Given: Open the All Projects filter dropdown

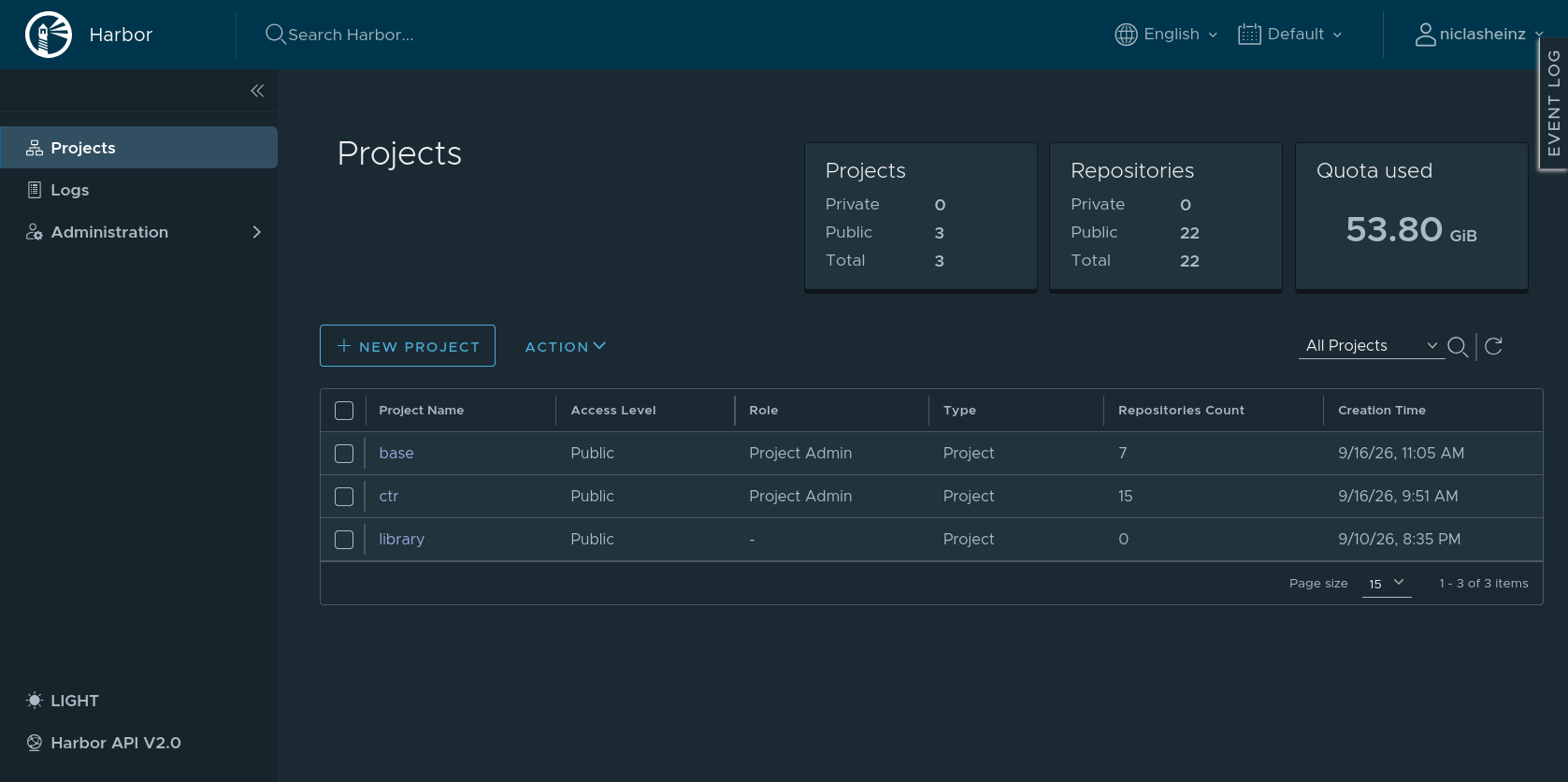Looking at the screenshot, I should 1372,346.
